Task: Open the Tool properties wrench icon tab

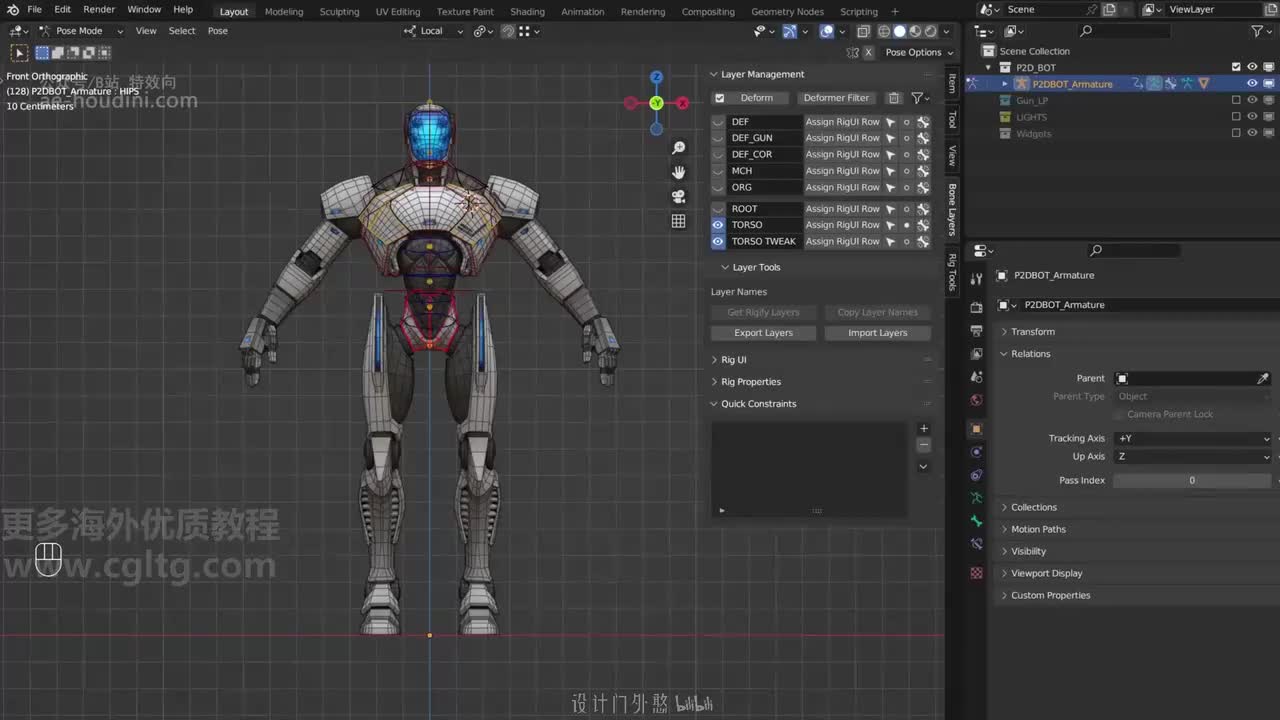Action: 977,280
